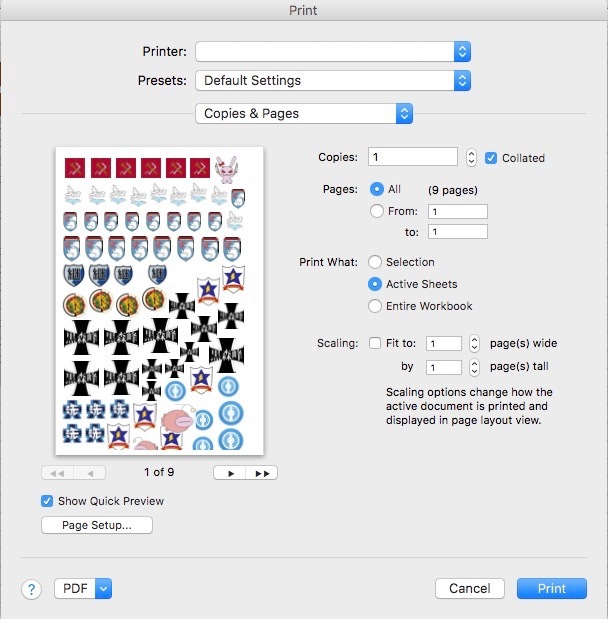Click the pages wide stepper

[x=474, y=343]
